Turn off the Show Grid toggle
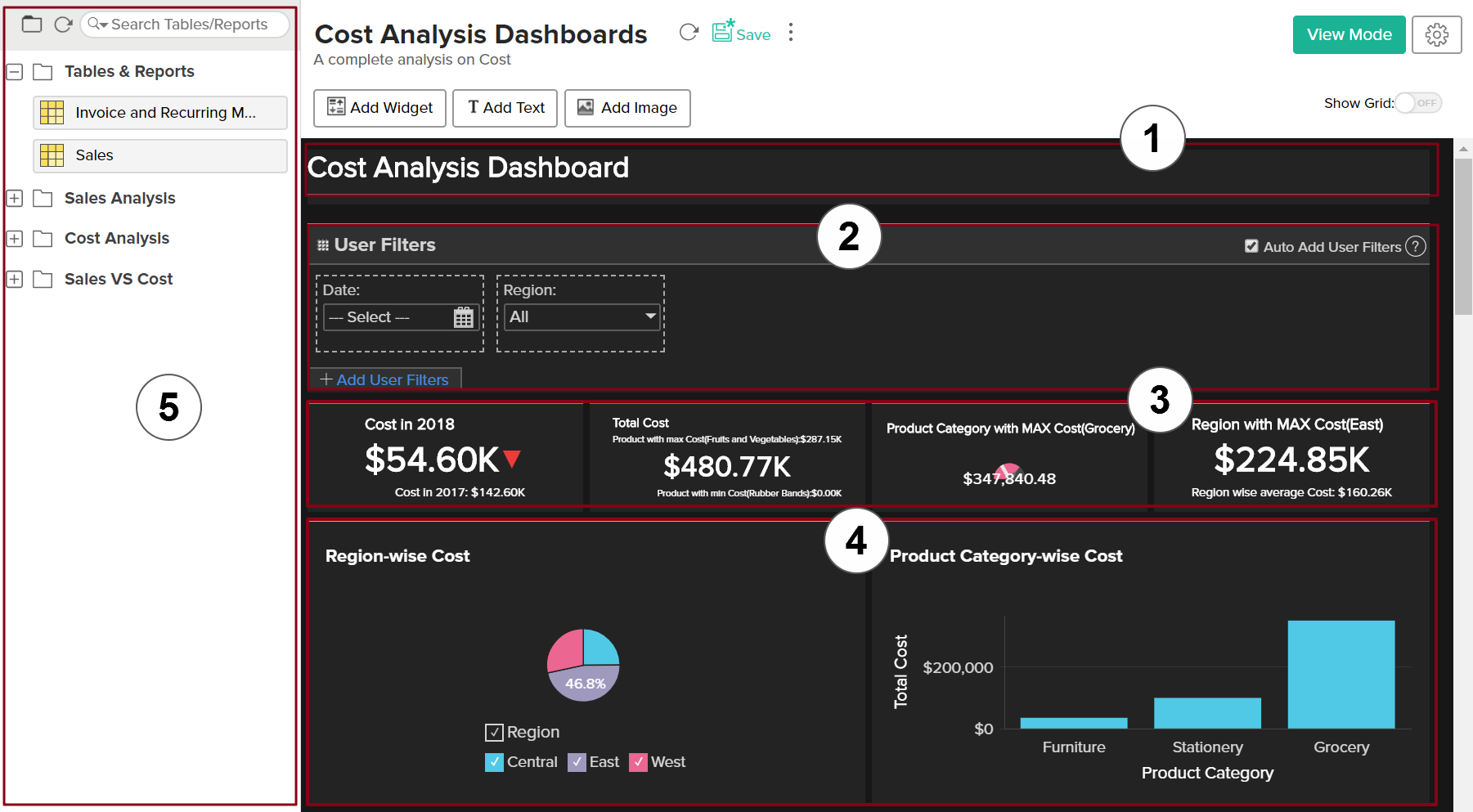 1417,103
